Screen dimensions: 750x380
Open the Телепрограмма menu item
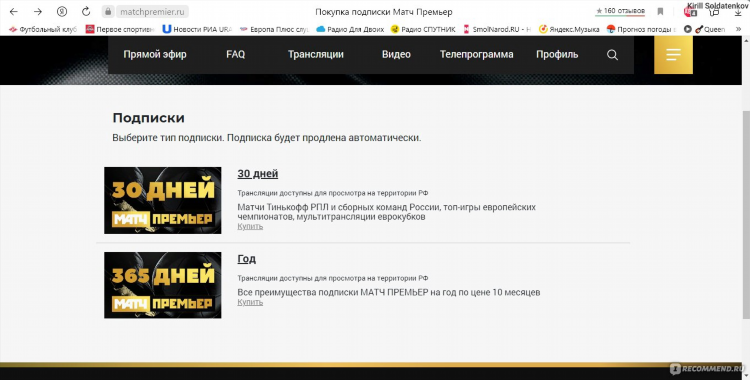click(476, 55)
